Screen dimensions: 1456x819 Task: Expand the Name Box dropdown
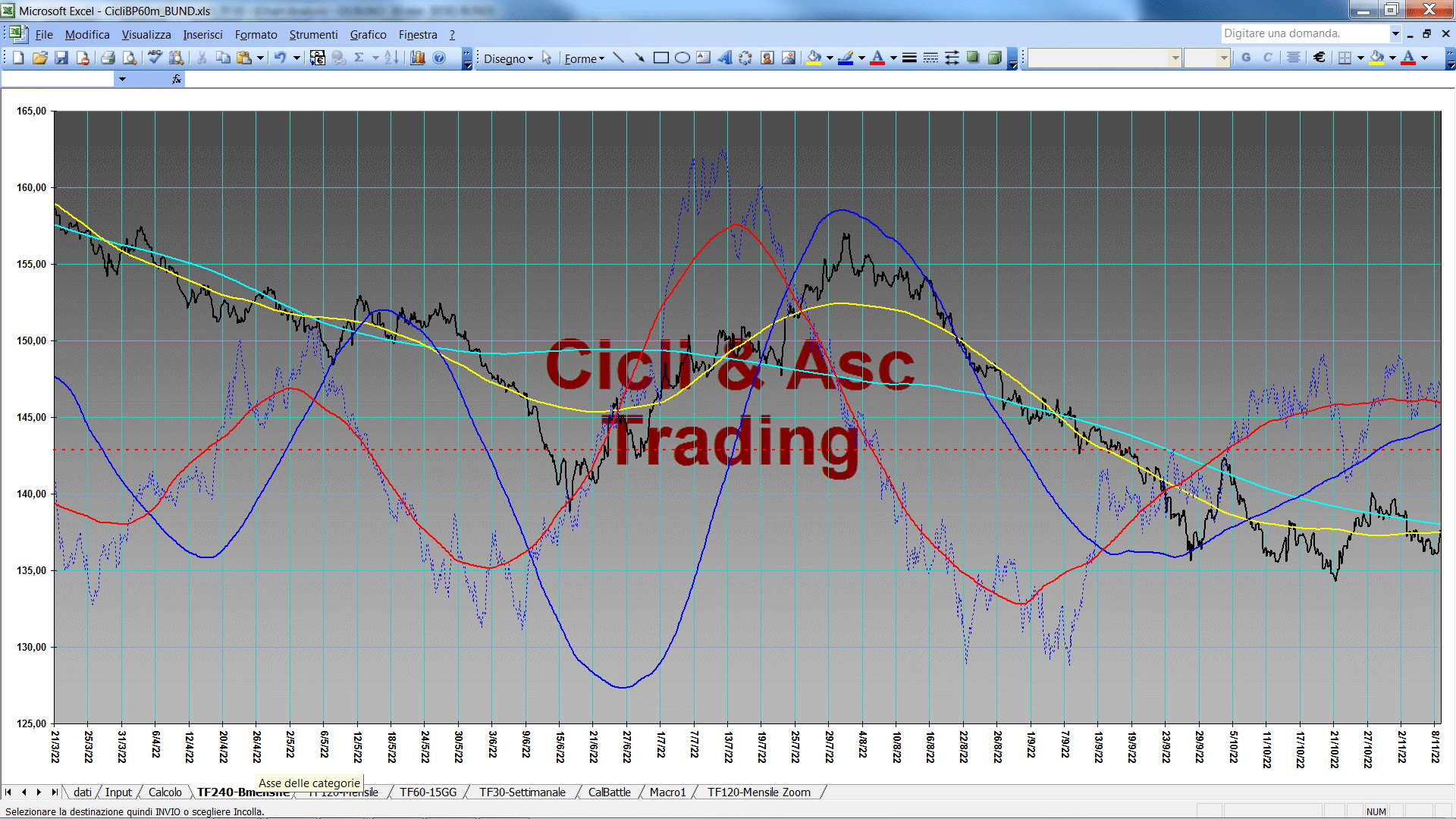[121, 79]
